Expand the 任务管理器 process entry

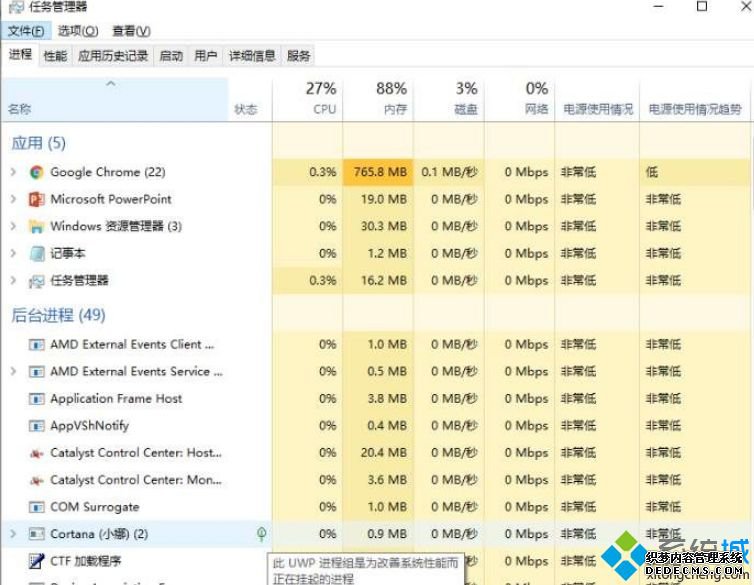point(13,281)
